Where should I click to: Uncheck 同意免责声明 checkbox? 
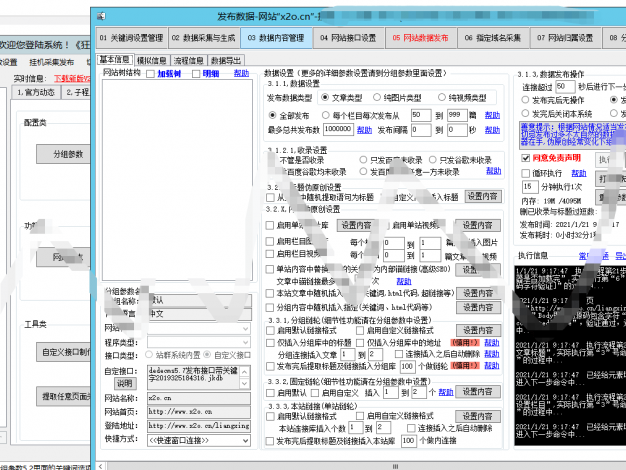(527, 158)
